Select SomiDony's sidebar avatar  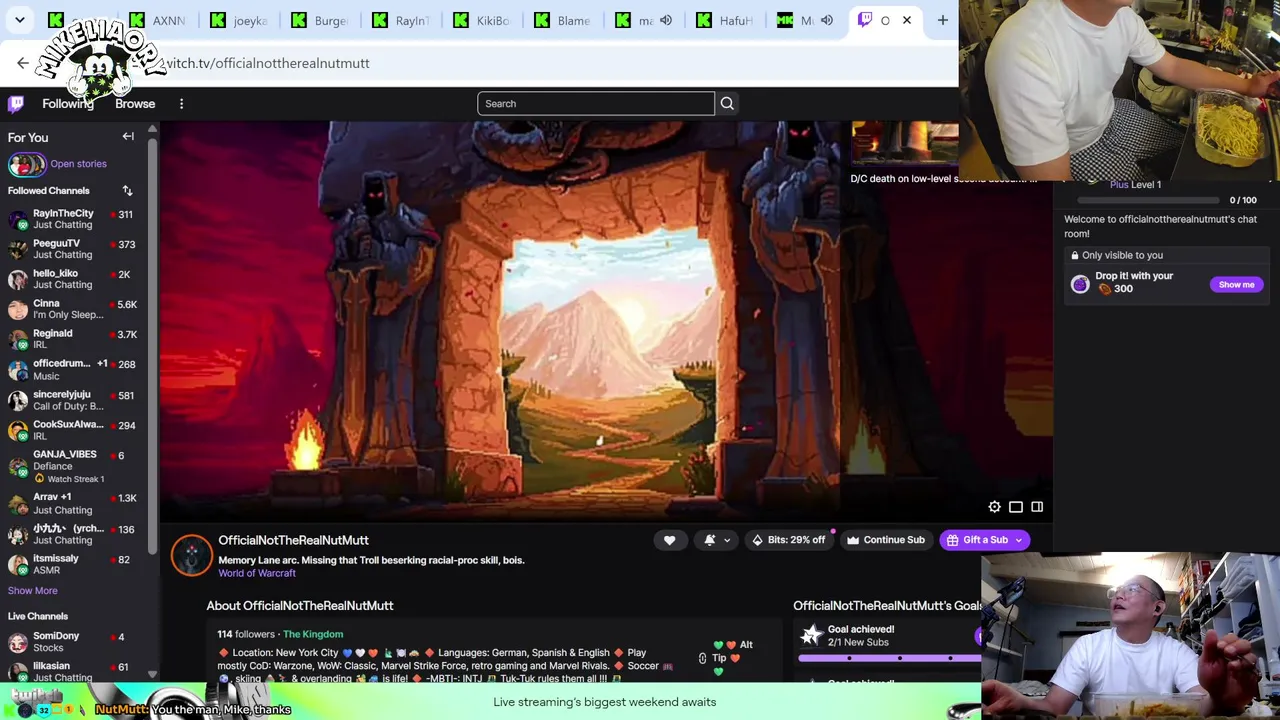[18, 642]
